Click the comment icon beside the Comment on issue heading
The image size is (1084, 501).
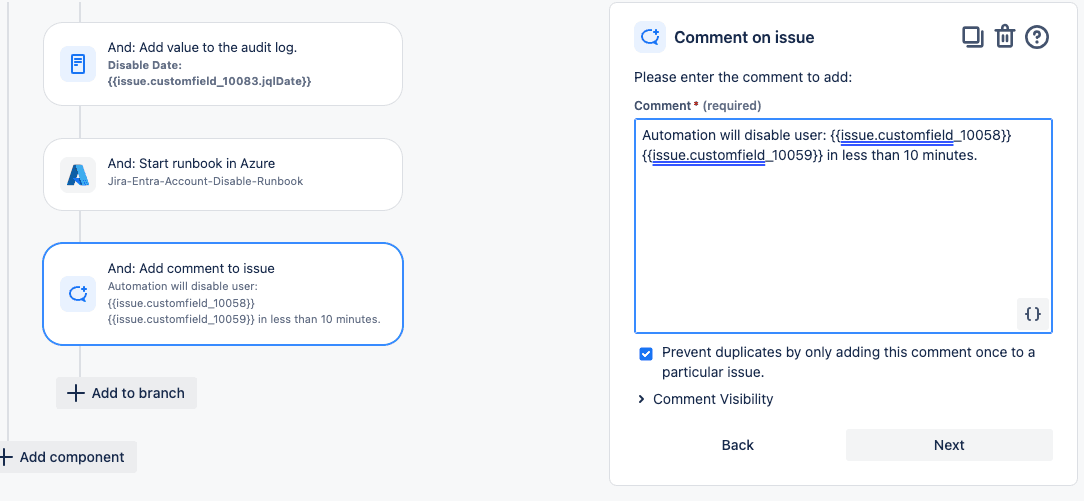click(650, 37)
